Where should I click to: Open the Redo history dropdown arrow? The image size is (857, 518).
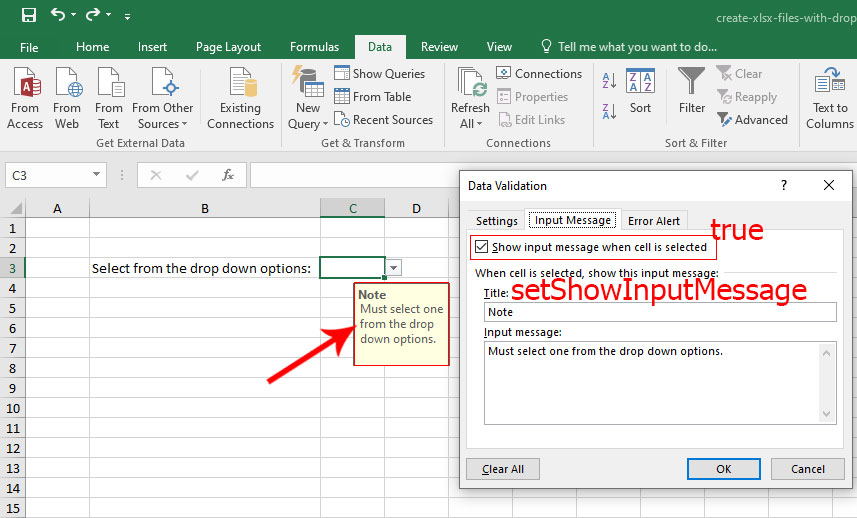[x=108, y=15]
